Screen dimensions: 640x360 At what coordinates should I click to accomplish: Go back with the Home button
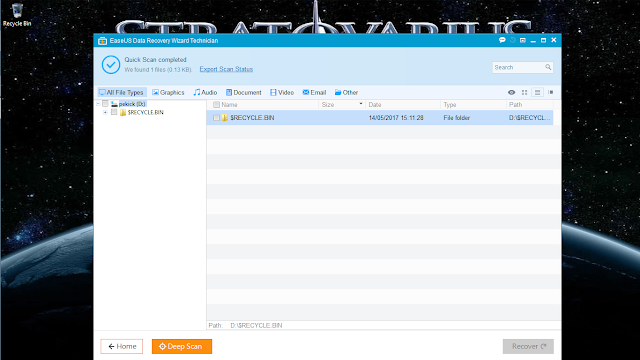[x=122, y=347]
